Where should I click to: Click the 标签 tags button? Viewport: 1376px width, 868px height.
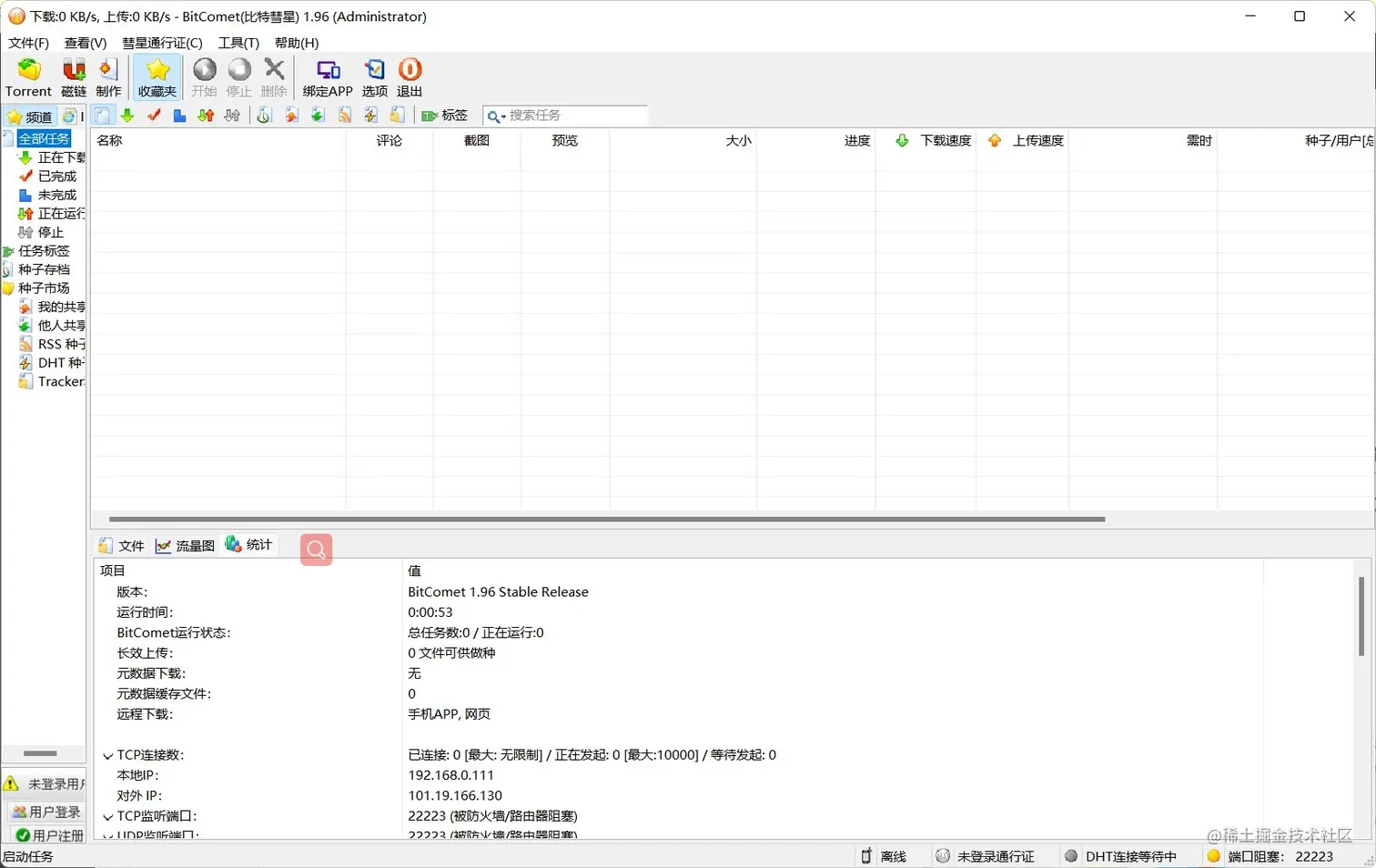click(444, 116)
